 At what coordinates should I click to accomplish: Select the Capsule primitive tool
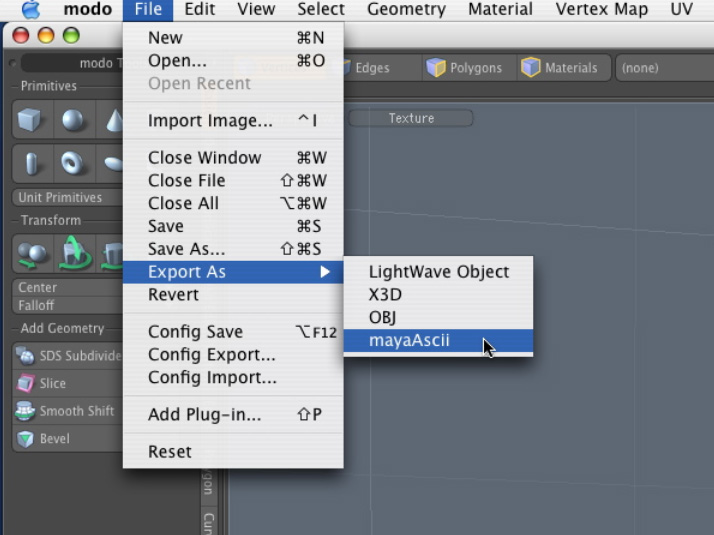(x=32, y=163)
